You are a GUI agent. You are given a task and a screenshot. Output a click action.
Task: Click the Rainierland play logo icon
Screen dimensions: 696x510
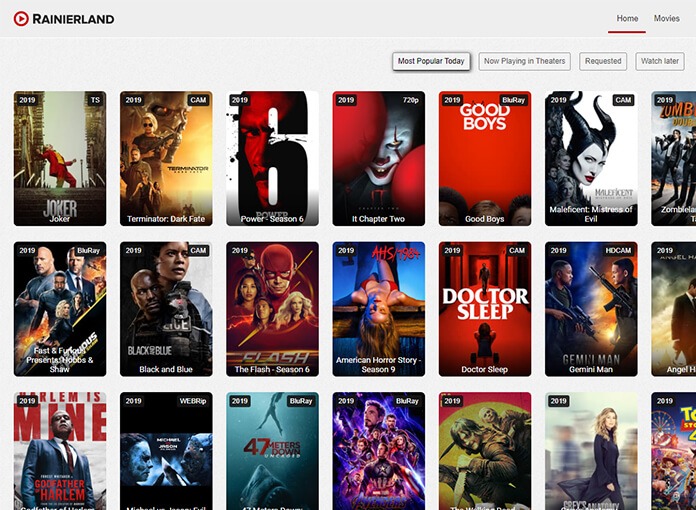tap(21, 19)
